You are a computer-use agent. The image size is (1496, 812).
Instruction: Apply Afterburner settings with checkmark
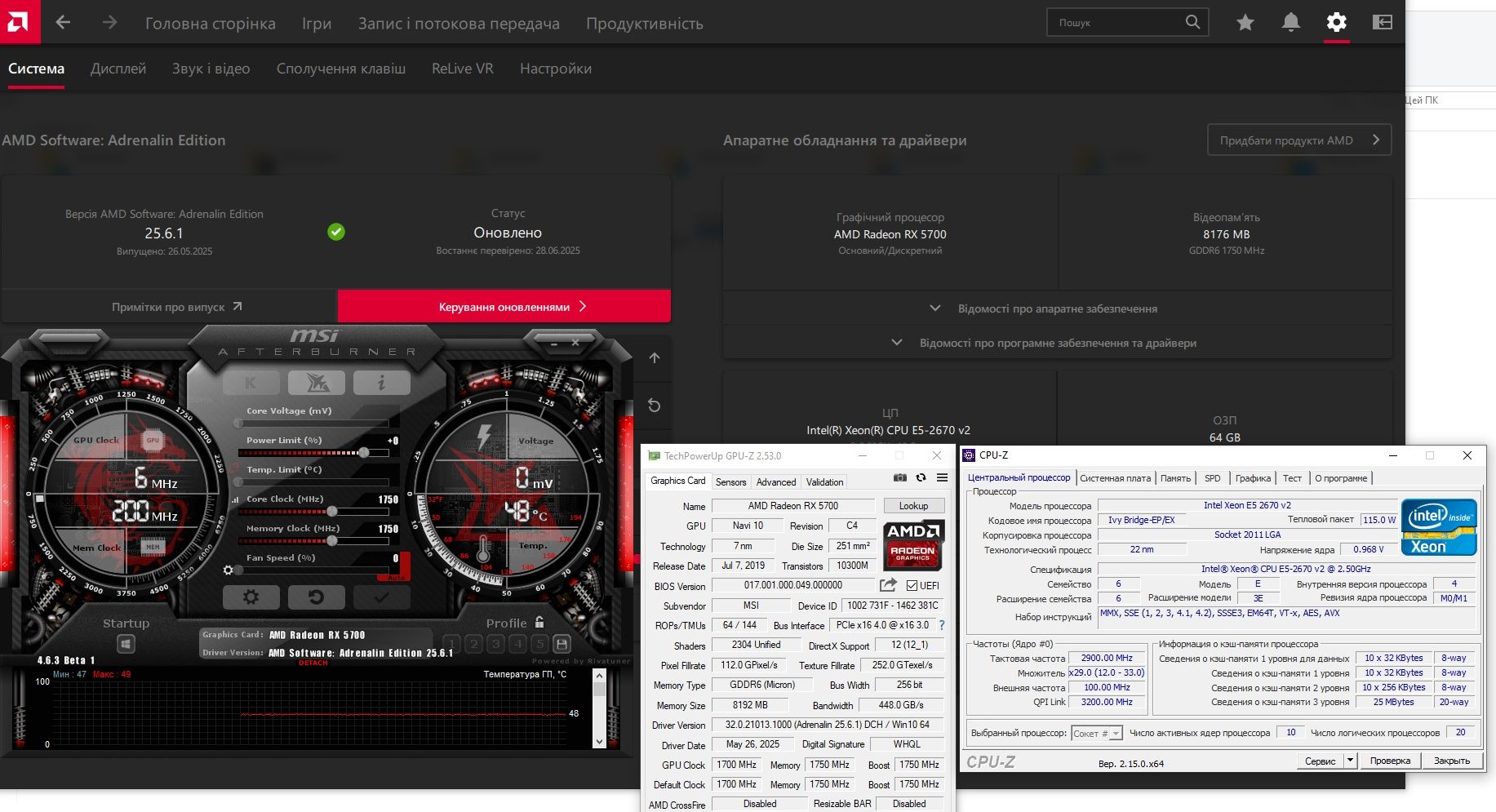(x=381, y=597)
